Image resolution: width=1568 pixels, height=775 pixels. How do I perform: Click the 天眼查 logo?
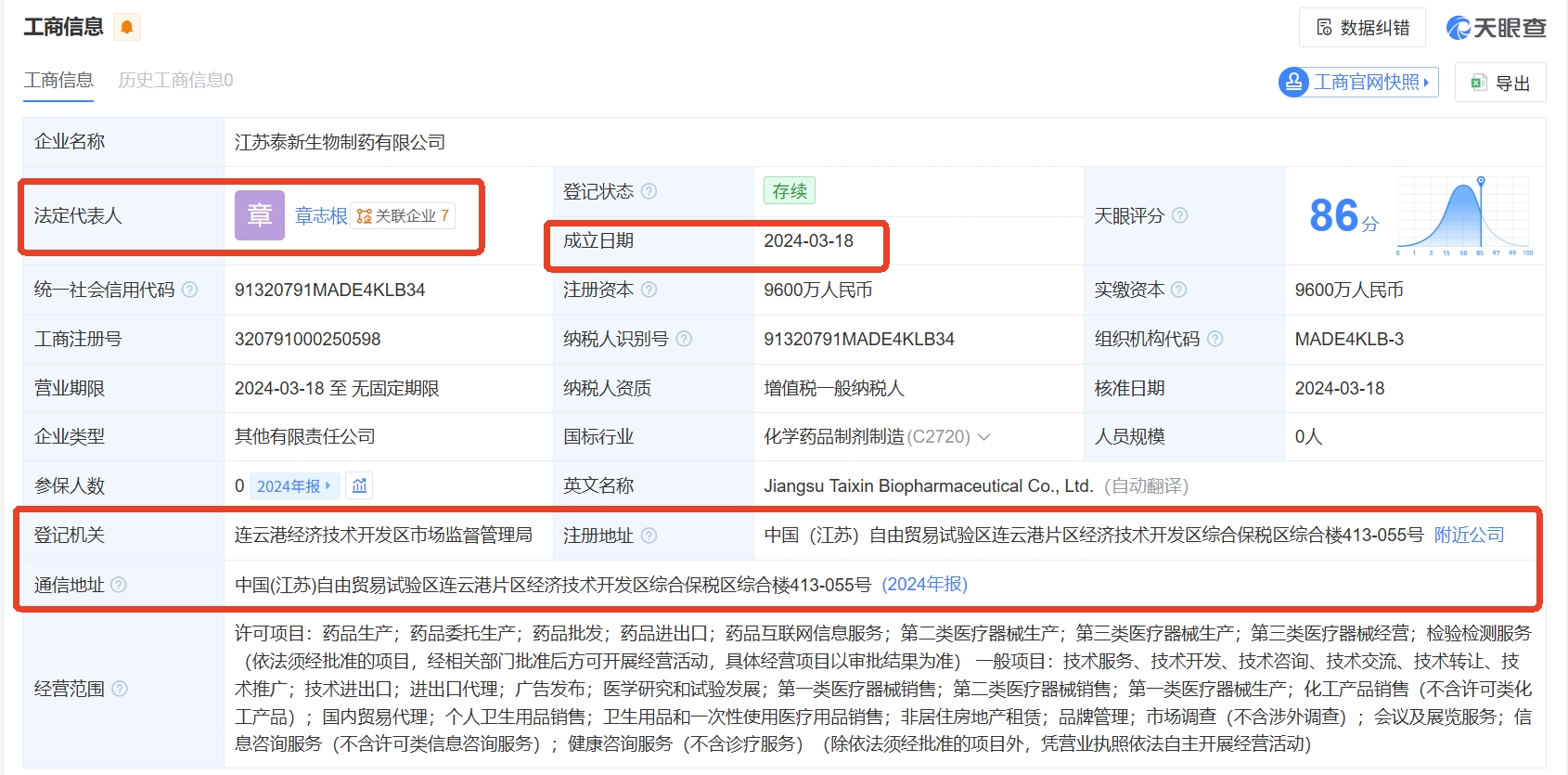[x=1496, y=28]
